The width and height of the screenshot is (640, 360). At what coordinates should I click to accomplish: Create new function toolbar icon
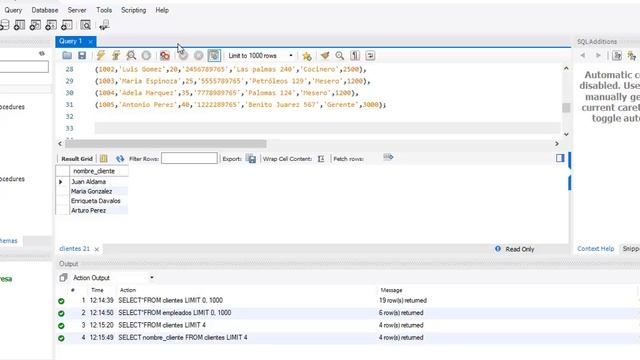pyautogui.click(x=67, y=25)
